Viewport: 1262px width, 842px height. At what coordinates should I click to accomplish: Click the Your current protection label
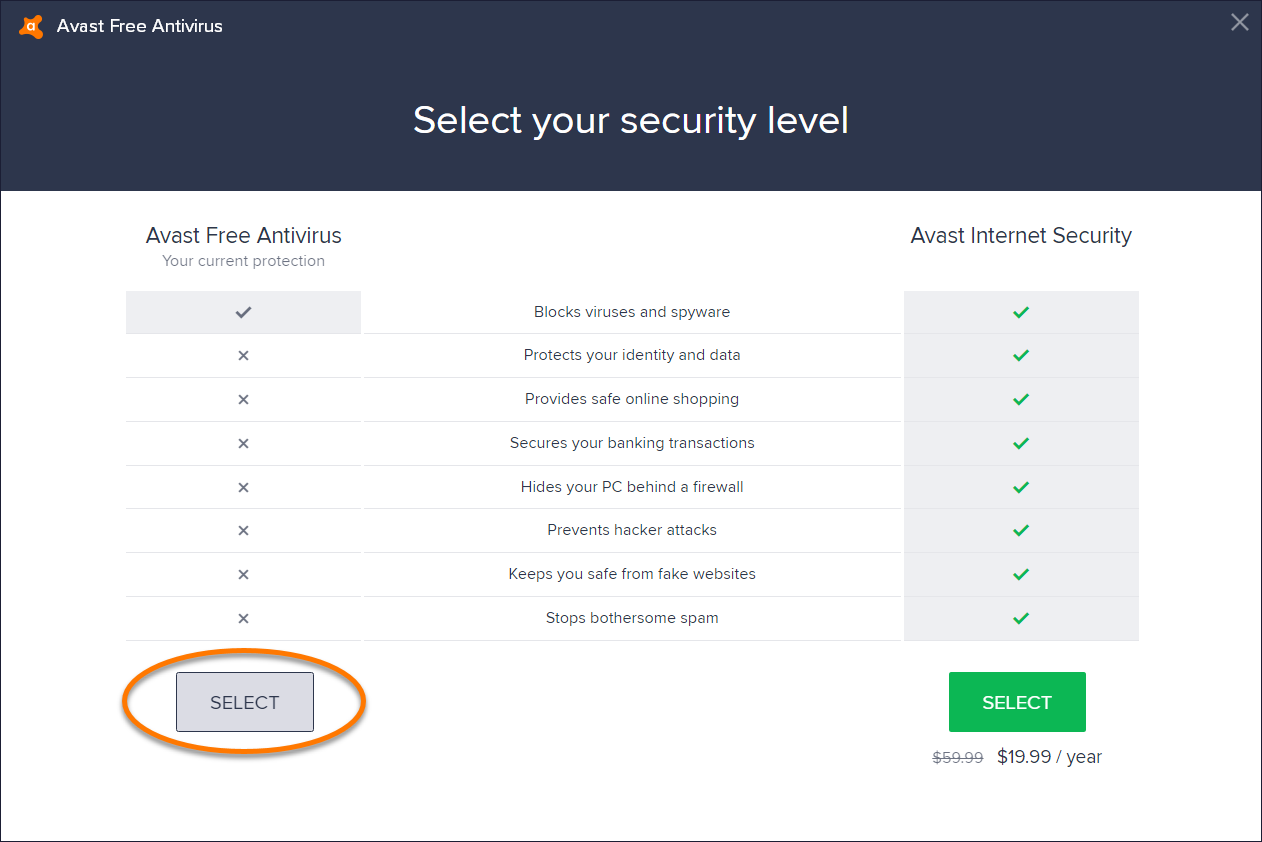pos(244,261)
